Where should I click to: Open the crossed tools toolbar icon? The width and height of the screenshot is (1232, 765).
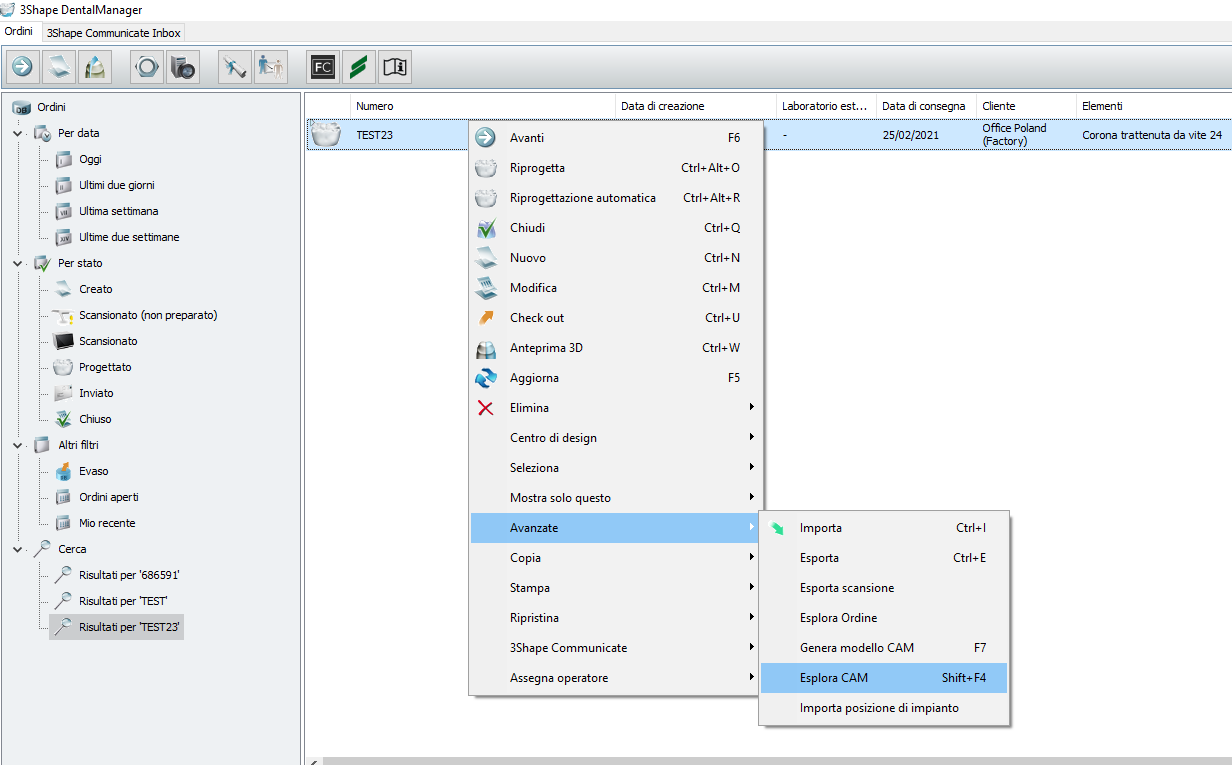tap(234, 67)
